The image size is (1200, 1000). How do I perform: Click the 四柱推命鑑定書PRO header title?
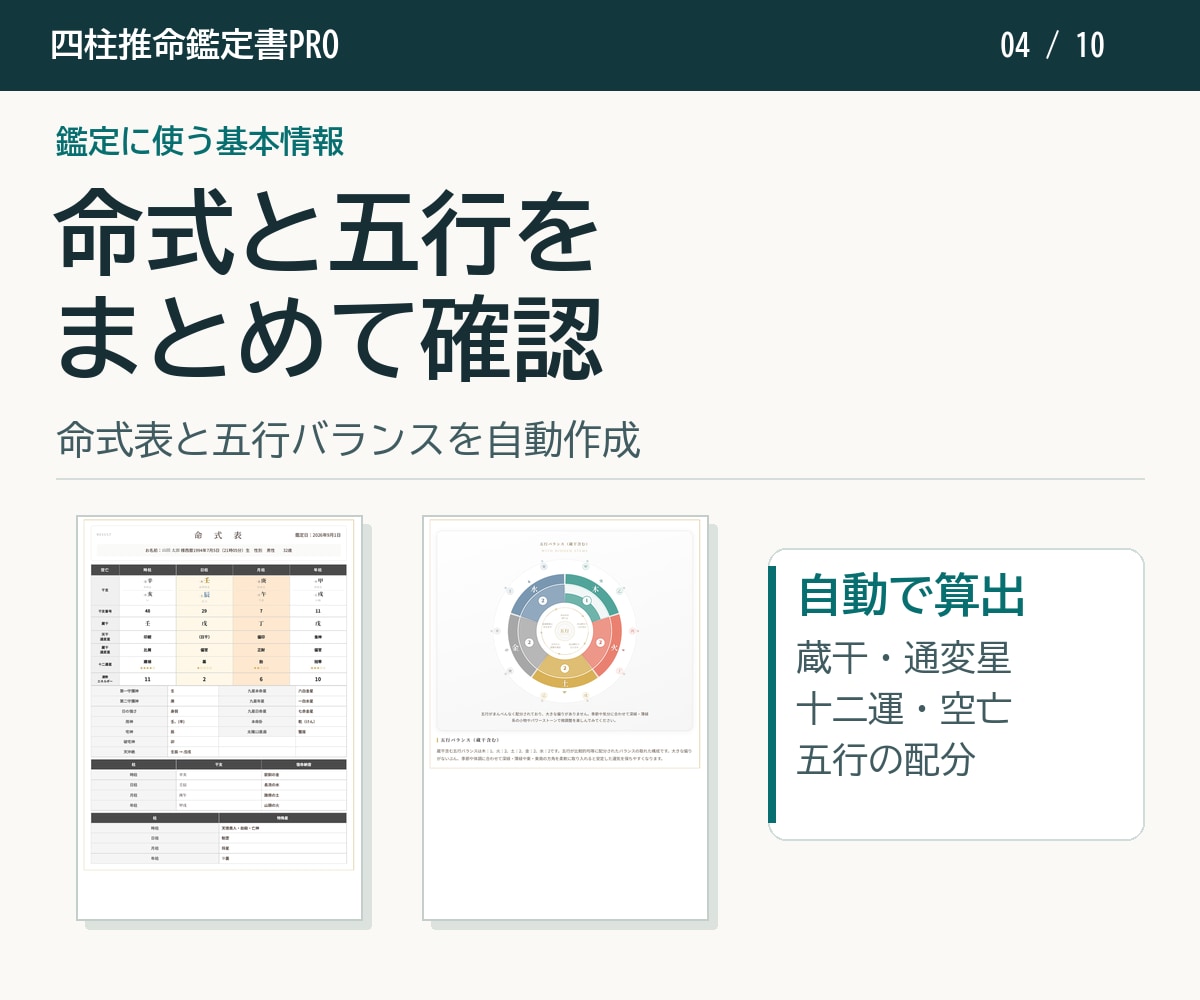point(194,45)
